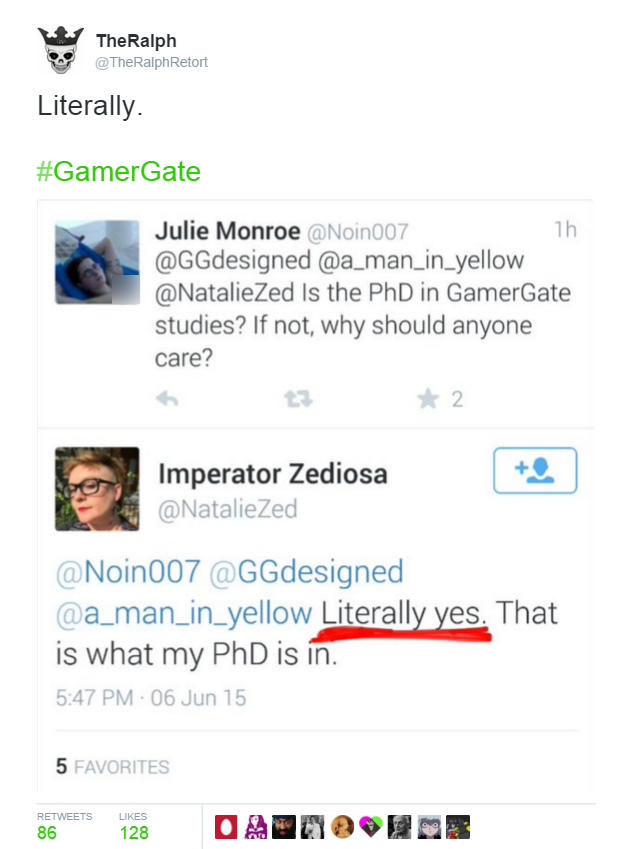This screenshot has height=849, width=633.
Task: View the 5 Favorites list
Action: pos(113,767)
